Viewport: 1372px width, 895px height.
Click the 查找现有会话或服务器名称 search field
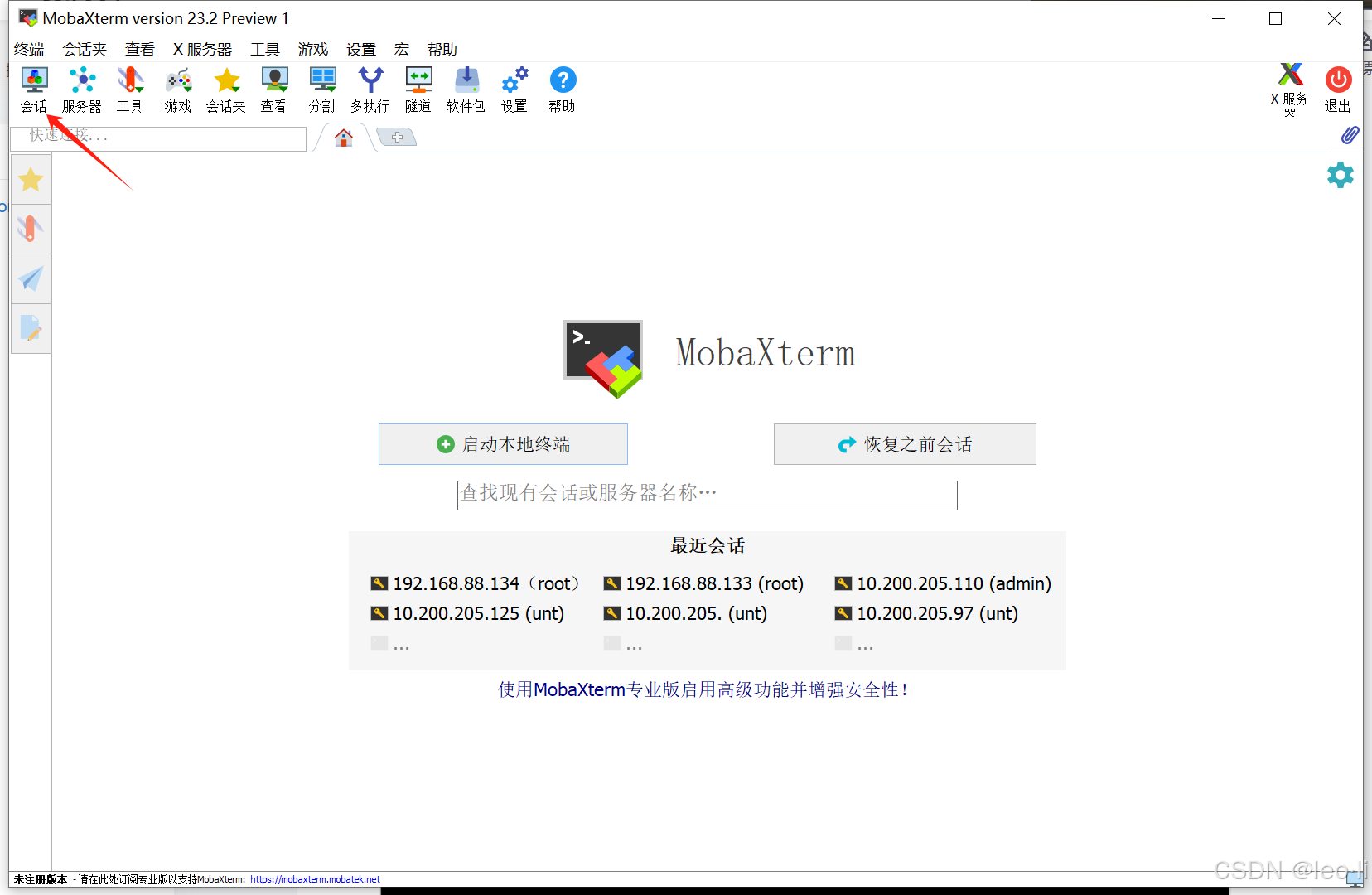(x=708, y=495)
